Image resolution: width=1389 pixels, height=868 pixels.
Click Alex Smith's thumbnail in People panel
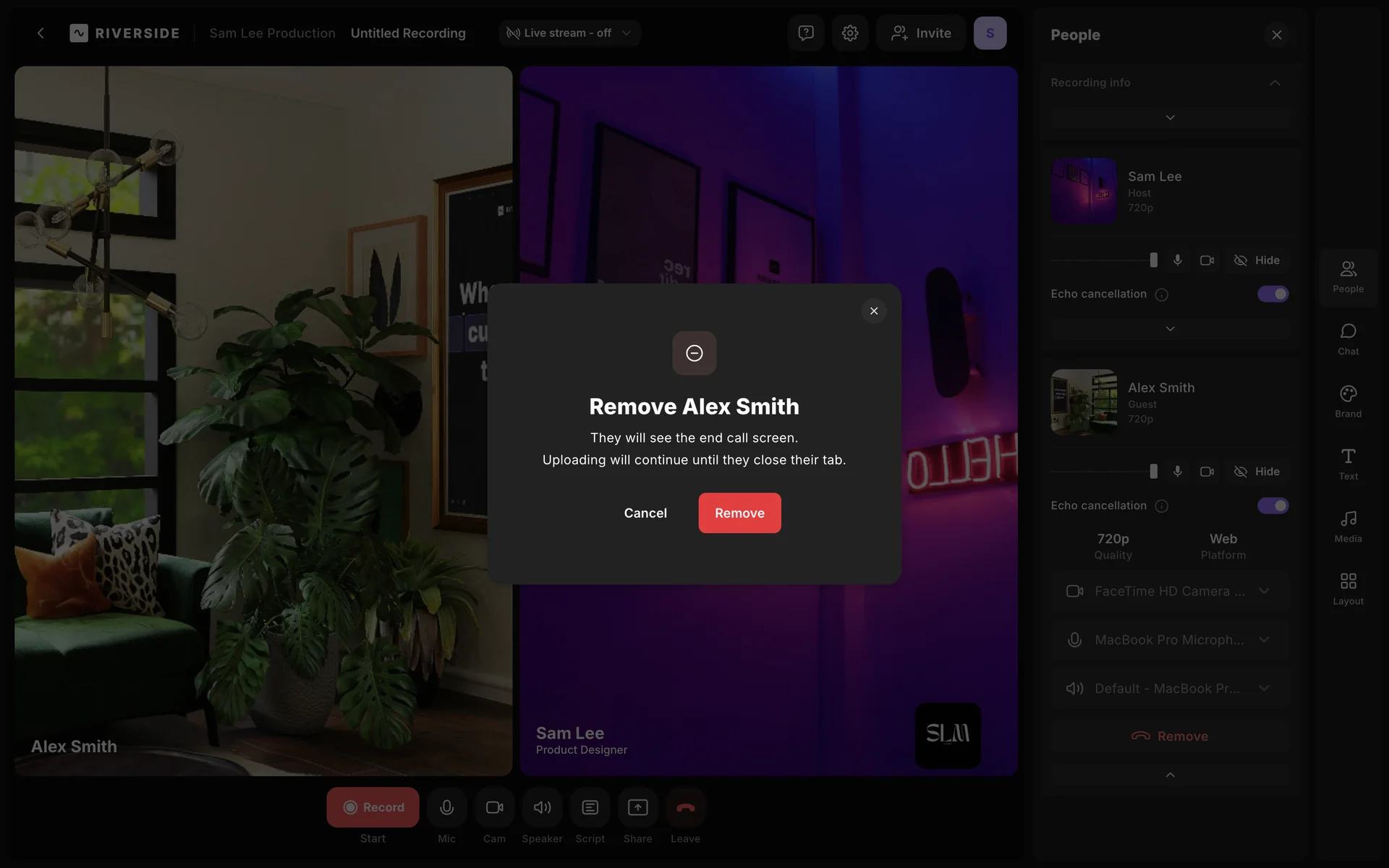point(1083,402)
